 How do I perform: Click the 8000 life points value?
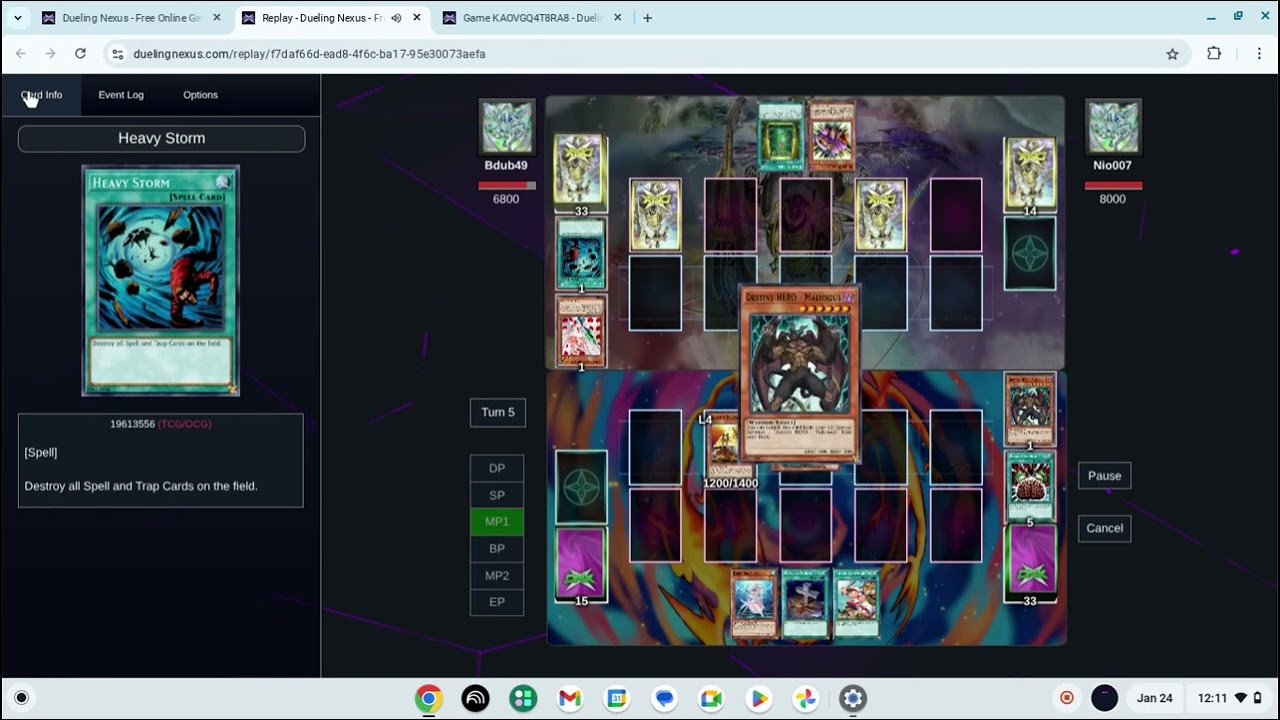[1112, 199]
